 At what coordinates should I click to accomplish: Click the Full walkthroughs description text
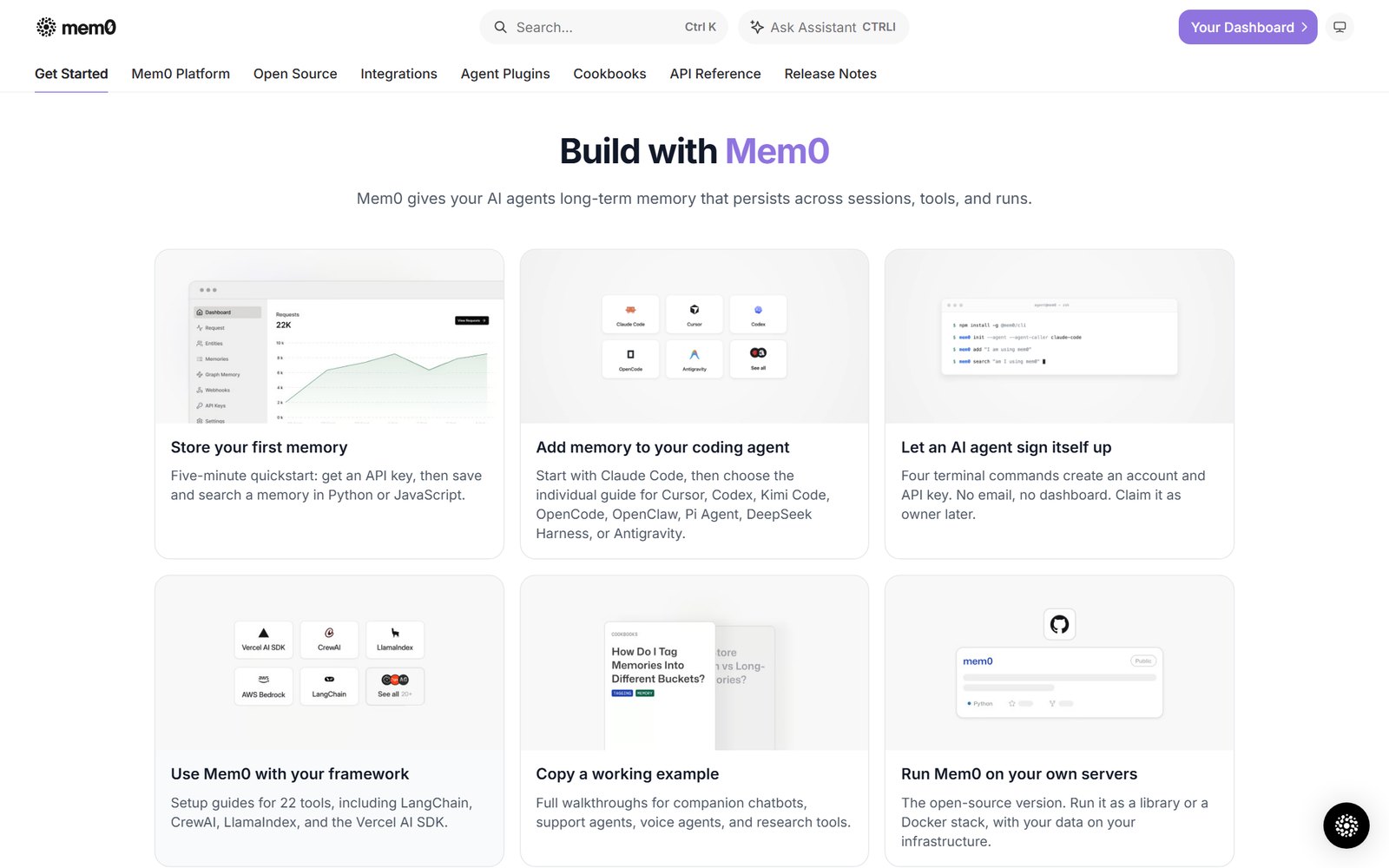693,812
